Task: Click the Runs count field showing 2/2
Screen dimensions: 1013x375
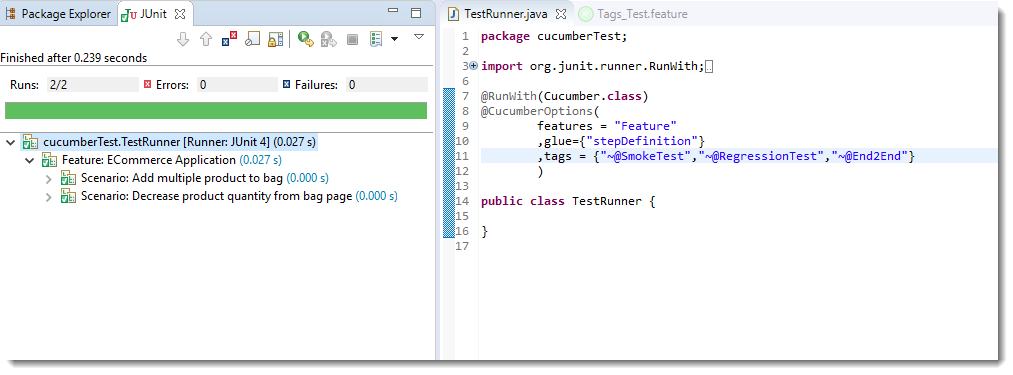Action: [92, 85]
